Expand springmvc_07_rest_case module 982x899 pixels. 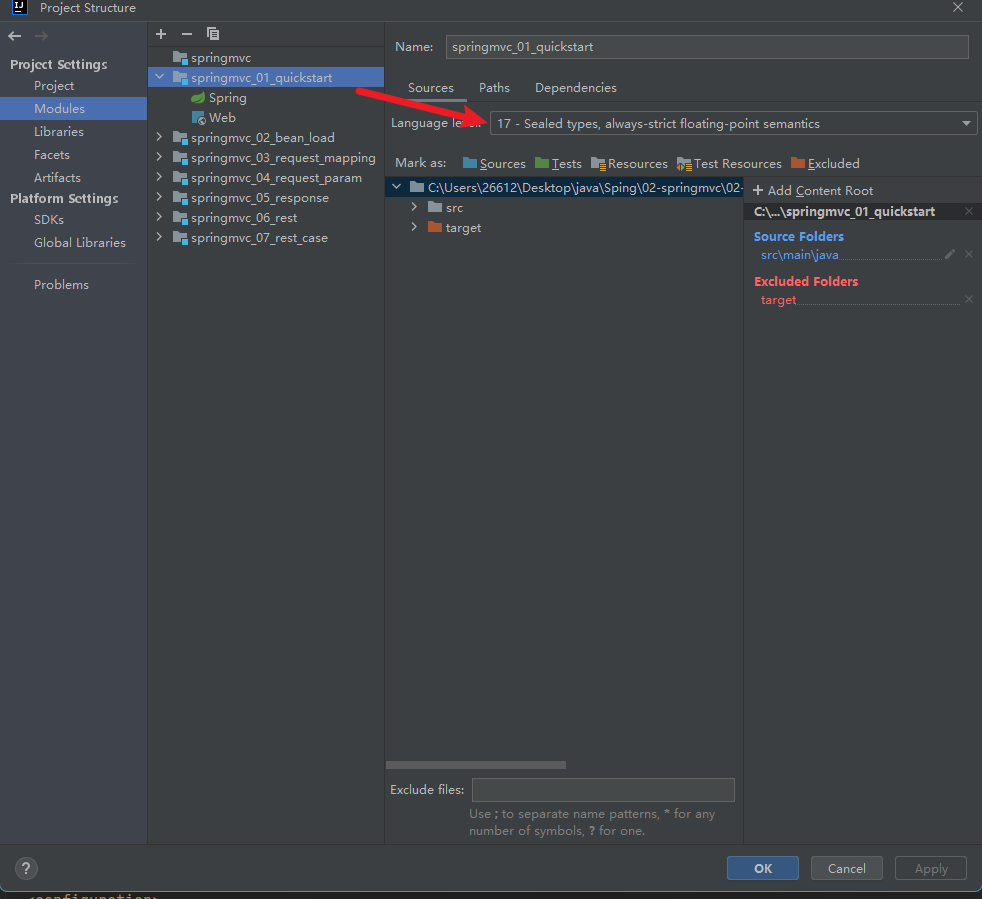159,237
